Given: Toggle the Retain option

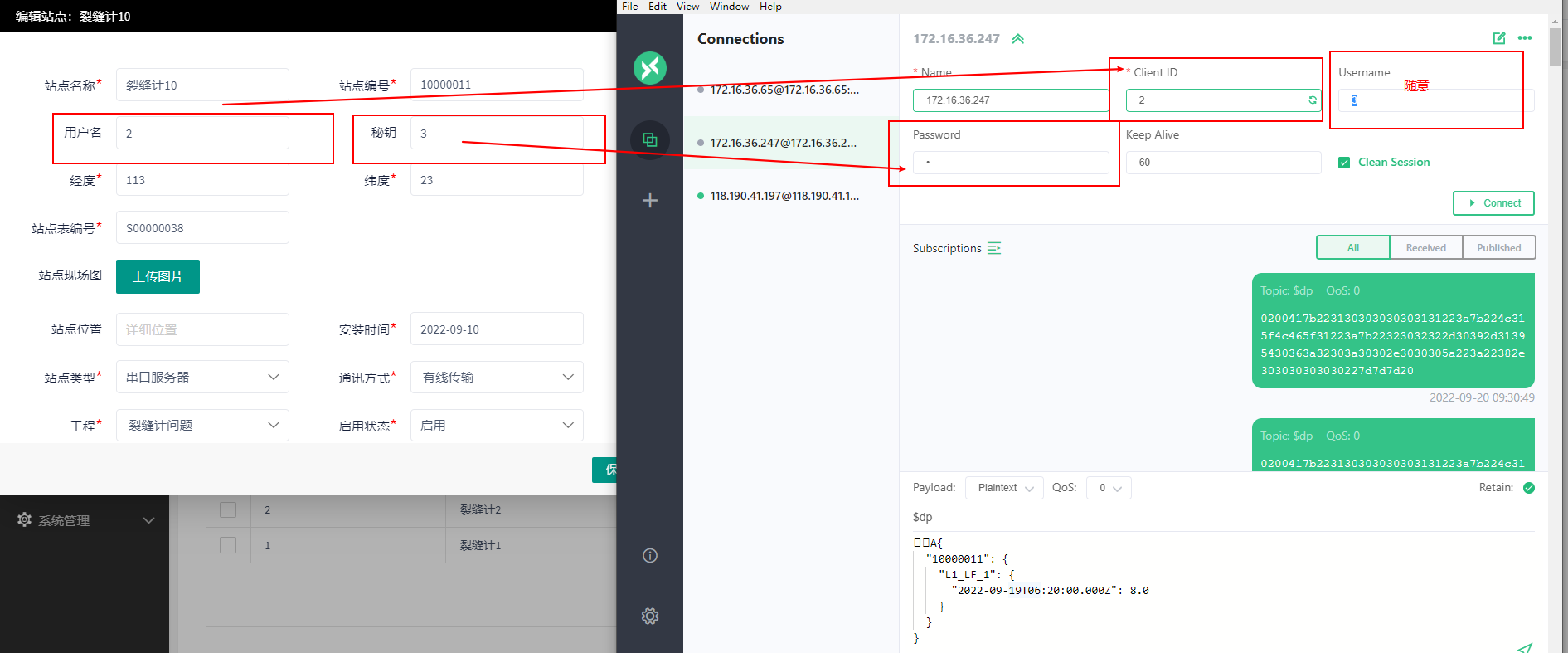Looking at the screenshot, I should [x=1529, y=488].
